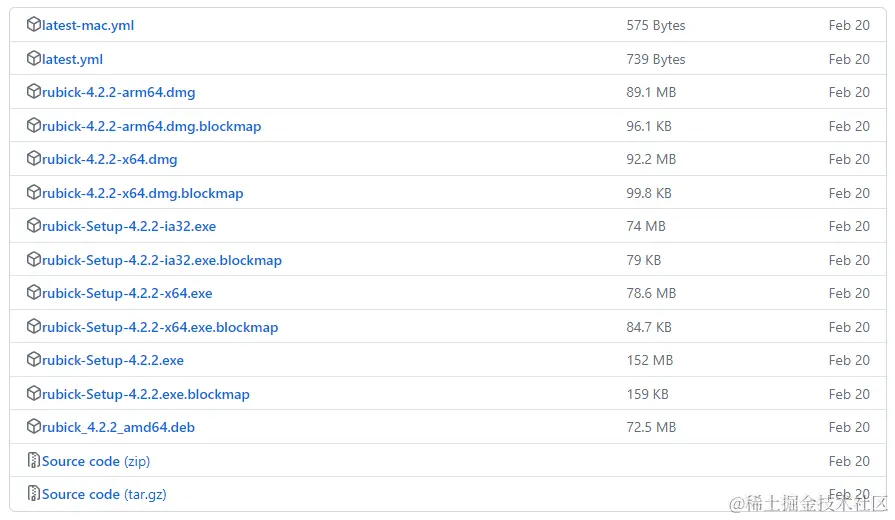895x520 pixels.
Task: Click the package icon next to latest.yml
Action: coord(34,58)
